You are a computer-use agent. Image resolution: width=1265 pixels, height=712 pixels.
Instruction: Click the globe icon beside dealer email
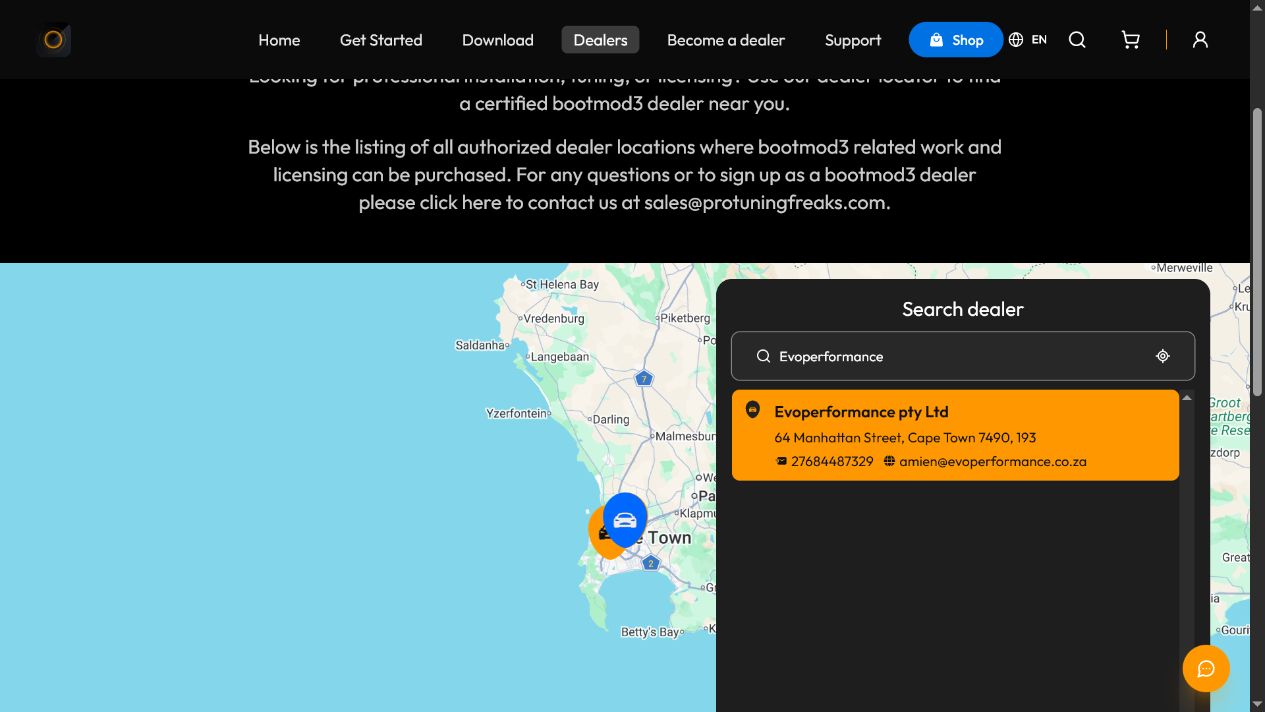(x=889, y=461)
